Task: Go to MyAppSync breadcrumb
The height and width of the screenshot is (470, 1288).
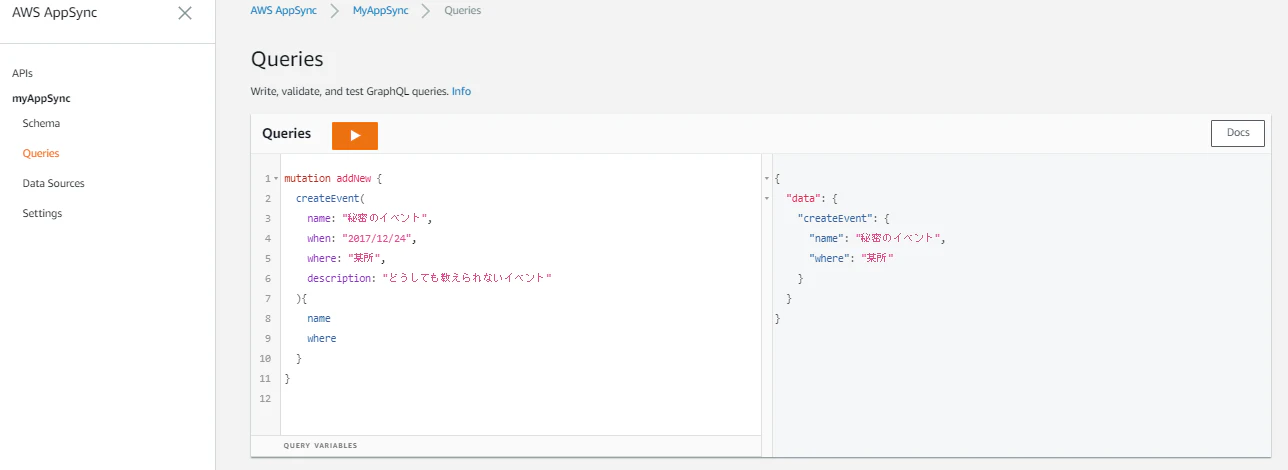Action: click(381, 10)
